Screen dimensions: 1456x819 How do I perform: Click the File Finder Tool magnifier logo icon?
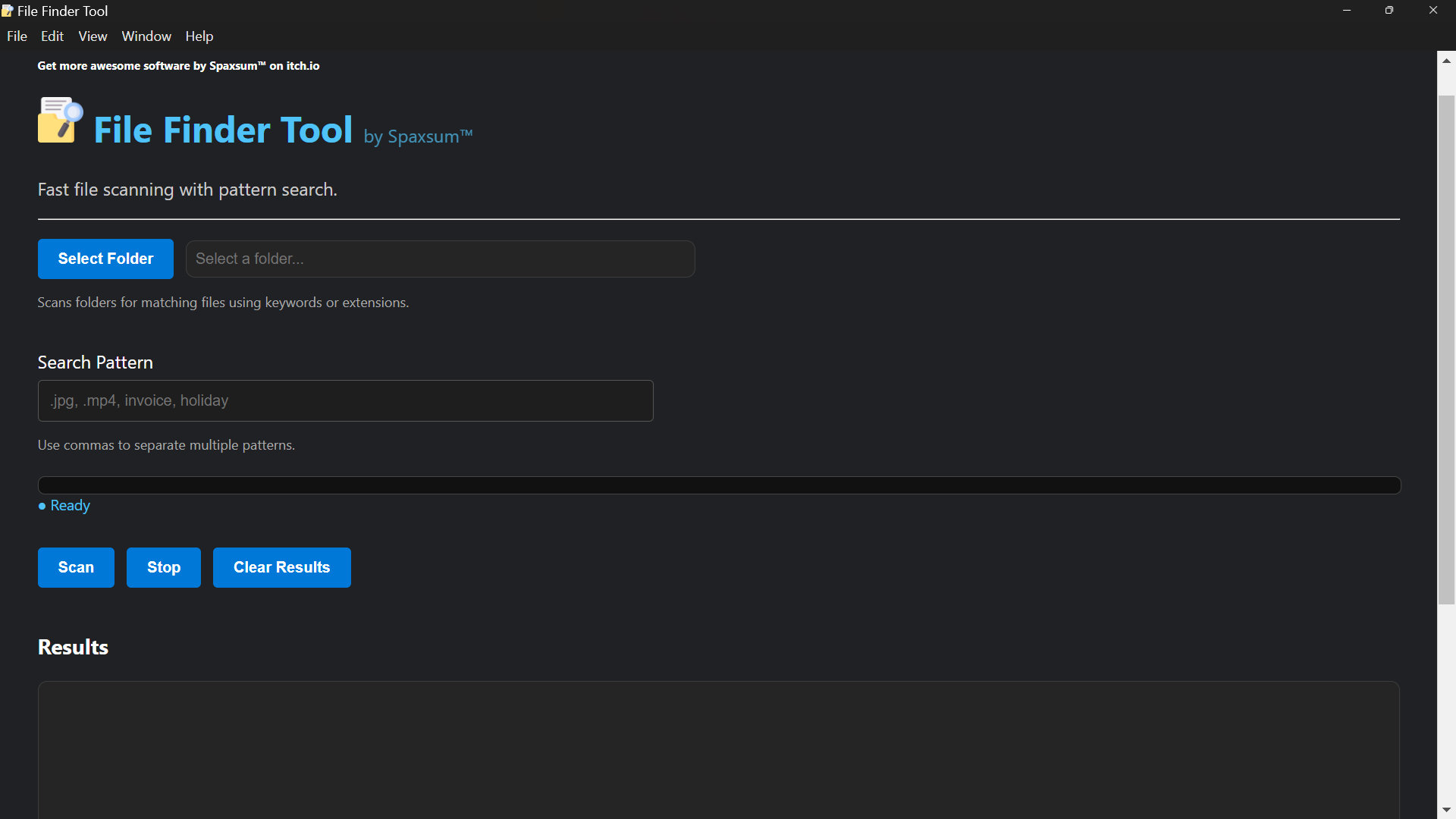click(x=60, y=120)
